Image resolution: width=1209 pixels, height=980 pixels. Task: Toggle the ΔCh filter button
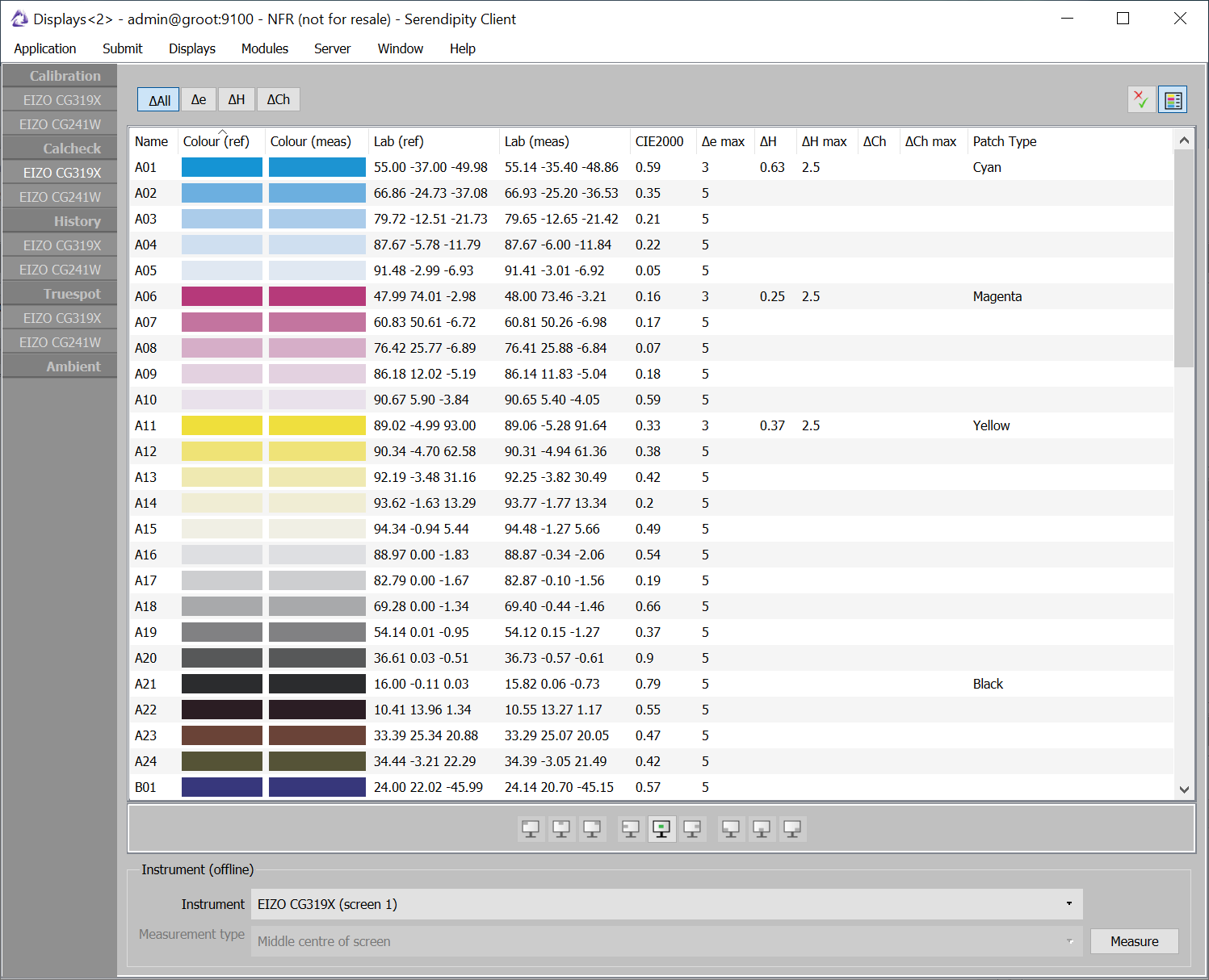[x=279, y=99]
